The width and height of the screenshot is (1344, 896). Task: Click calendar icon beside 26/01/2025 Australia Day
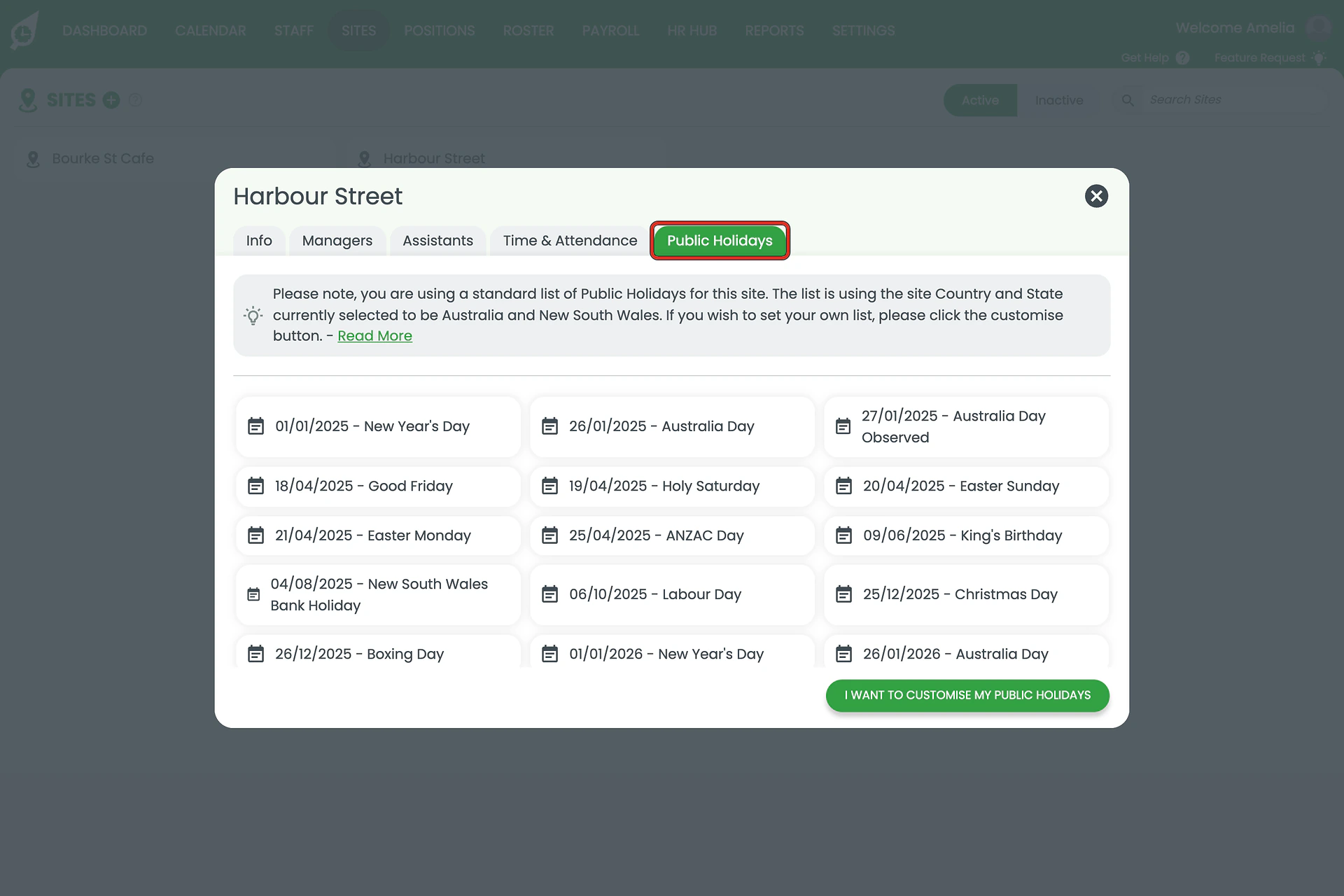point(550,426)
